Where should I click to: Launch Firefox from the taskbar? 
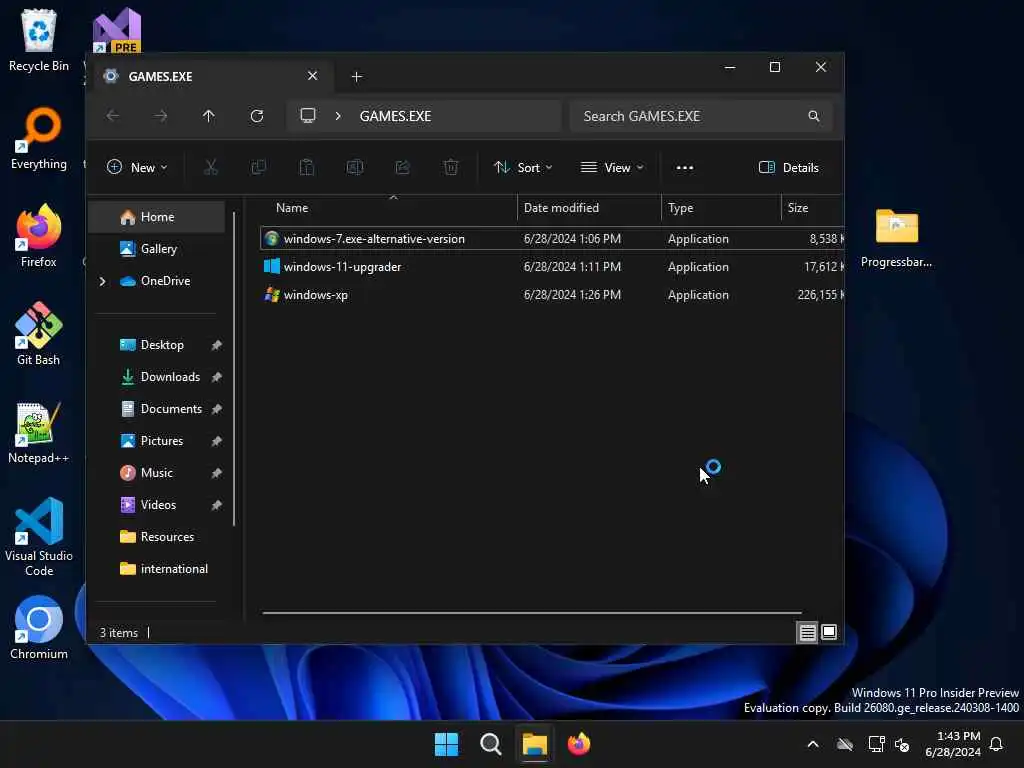click(x=579, y=744)
